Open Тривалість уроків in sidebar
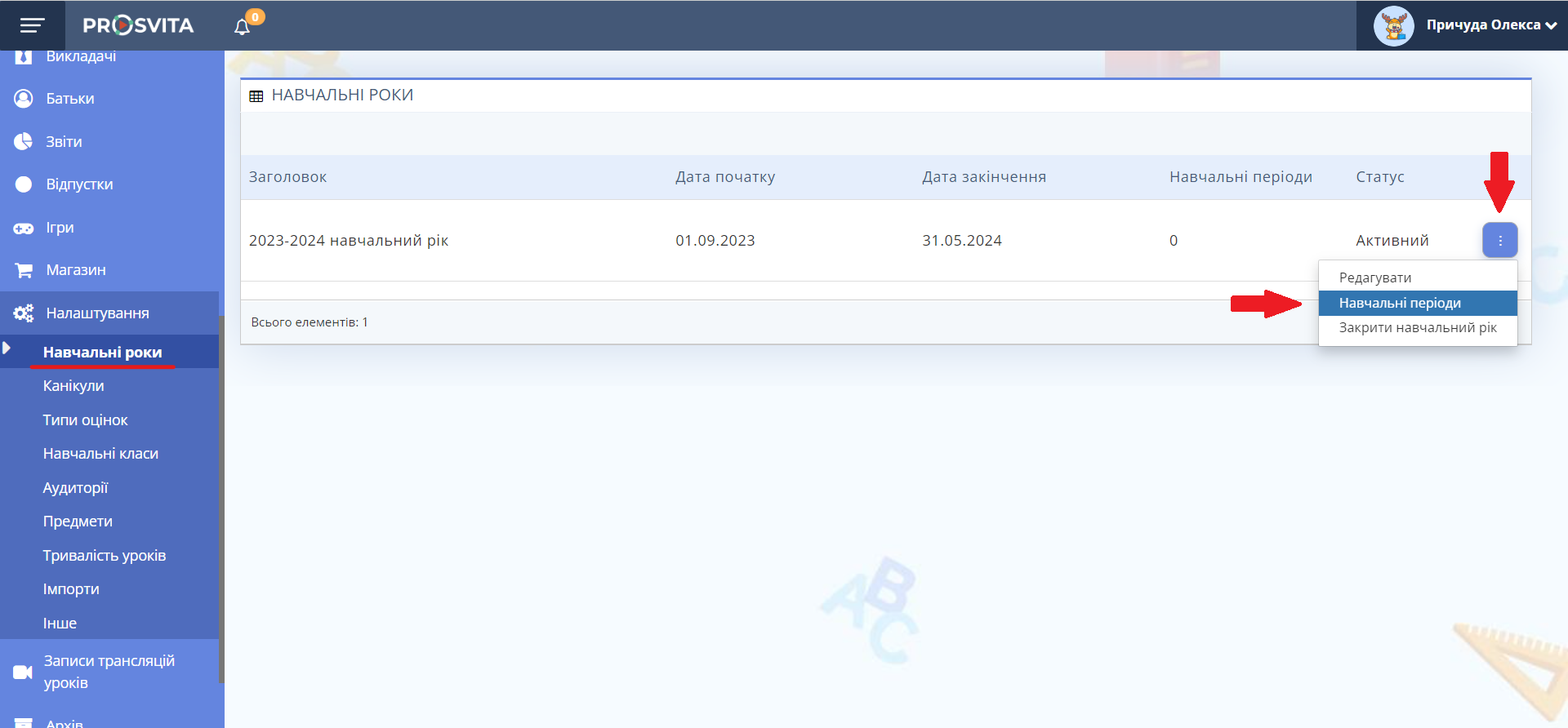This screenshot has height=728, width=1568. 104,556
